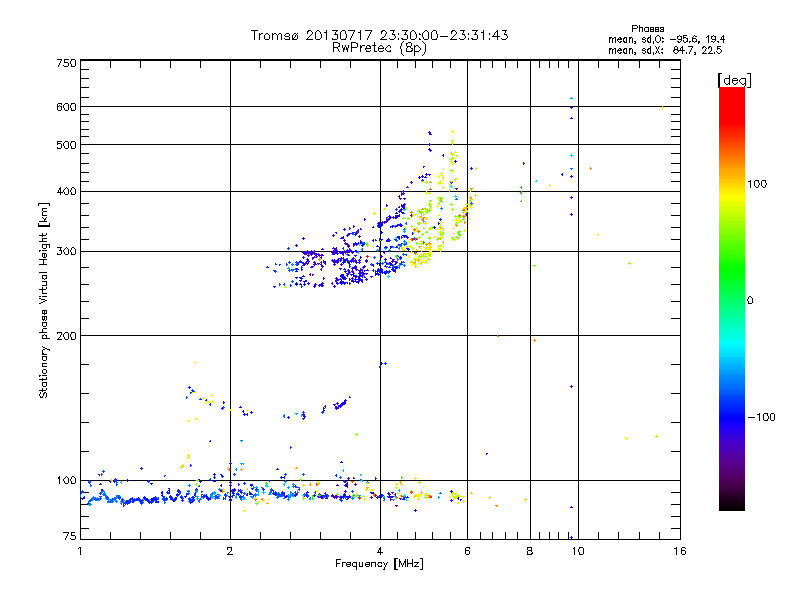Viewport: 800px width, 600px height.
Task: Click the 'Frequency [MHz]' axis title
Action: coord(379,564)
